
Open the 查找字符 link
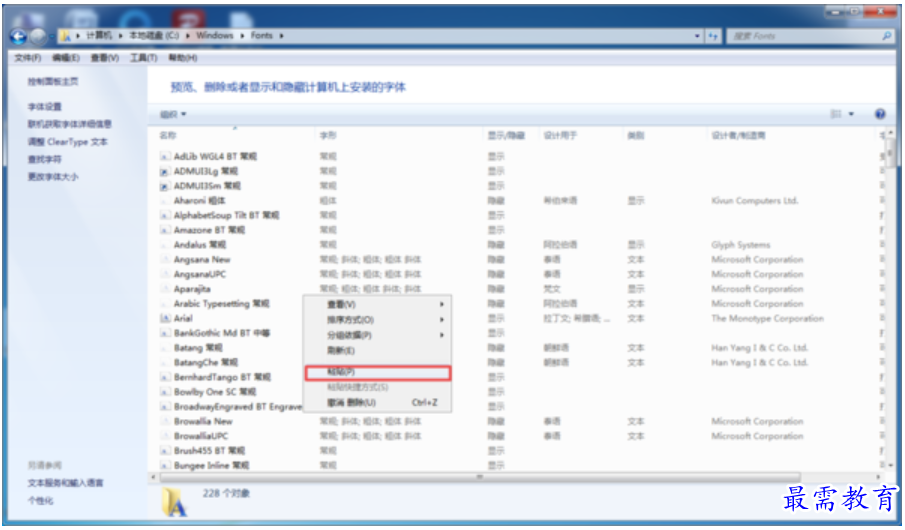pyautogui.click(x=44, y=159)
